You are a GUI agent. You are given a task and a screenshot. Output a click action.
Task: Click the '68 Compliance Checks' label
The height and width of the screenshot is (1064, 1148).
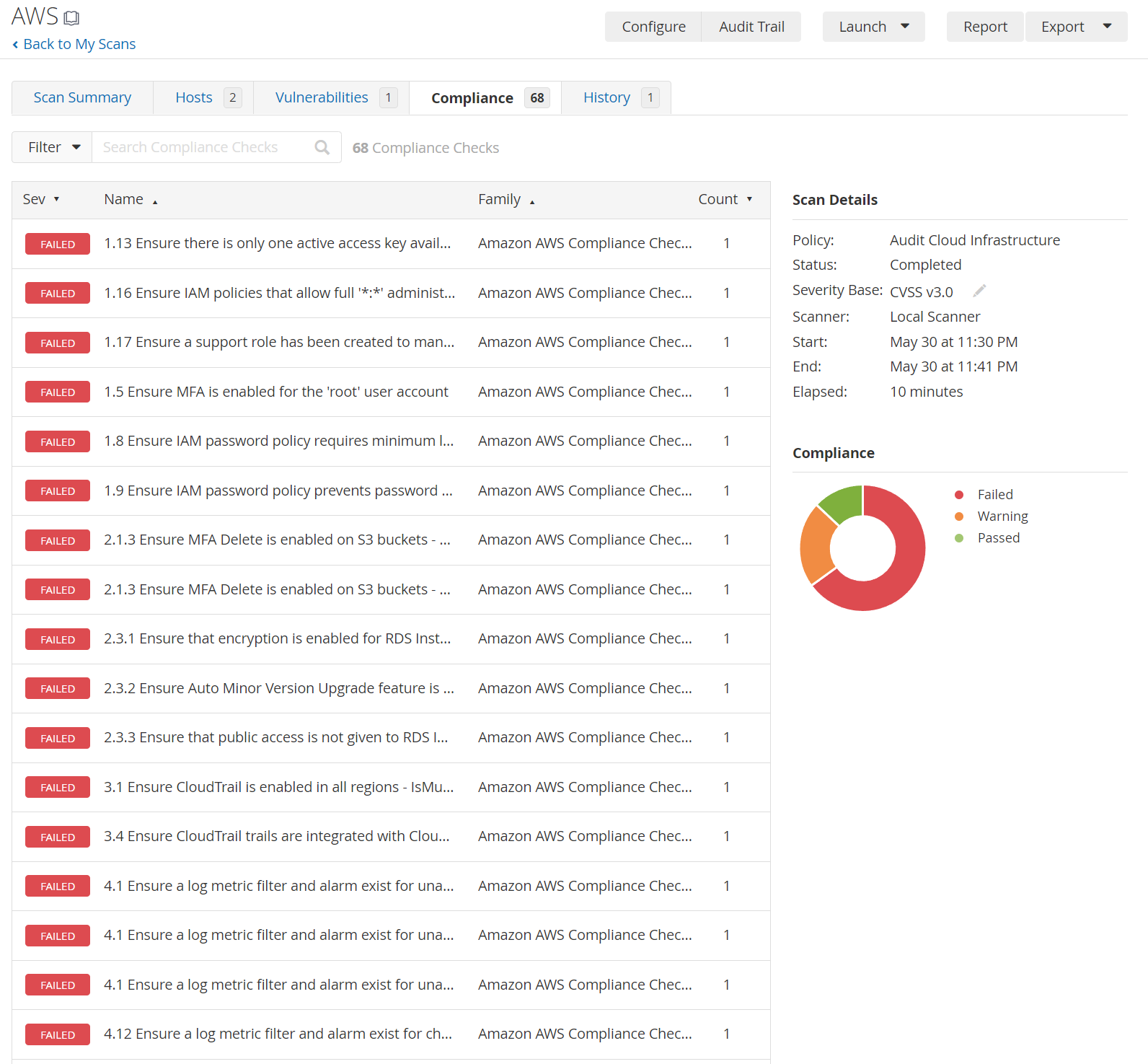coord(425,148)
